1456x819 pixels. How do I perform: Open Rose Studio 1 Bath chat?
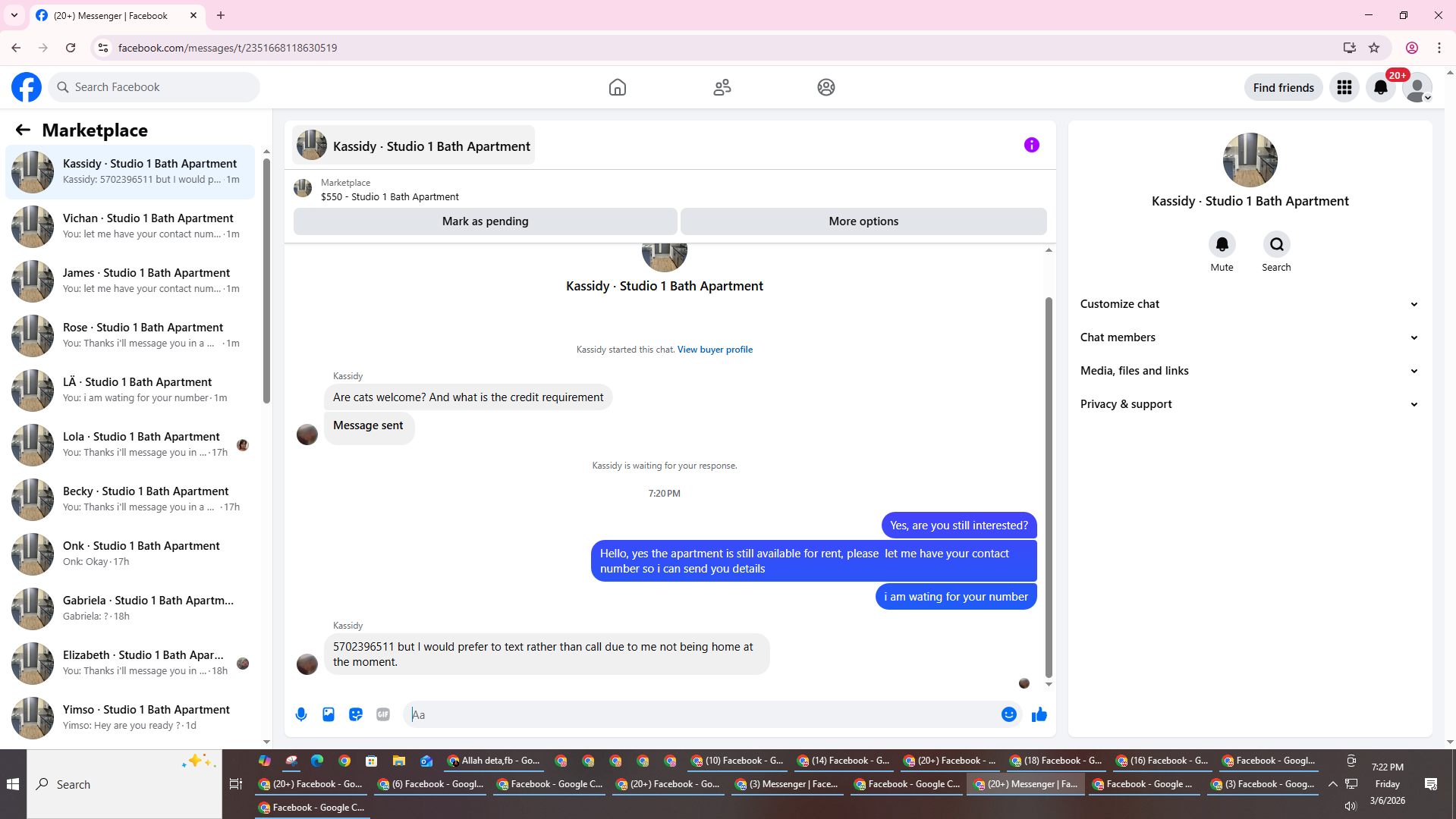pos(131,335)
